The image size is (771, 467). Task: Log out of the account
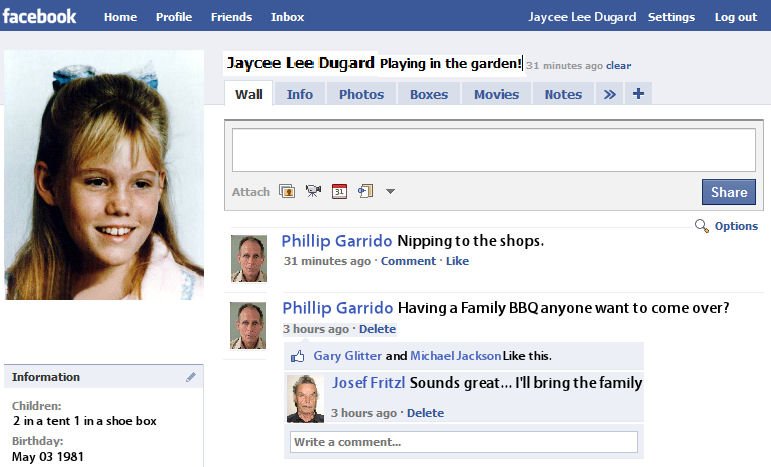pos(736,17)
